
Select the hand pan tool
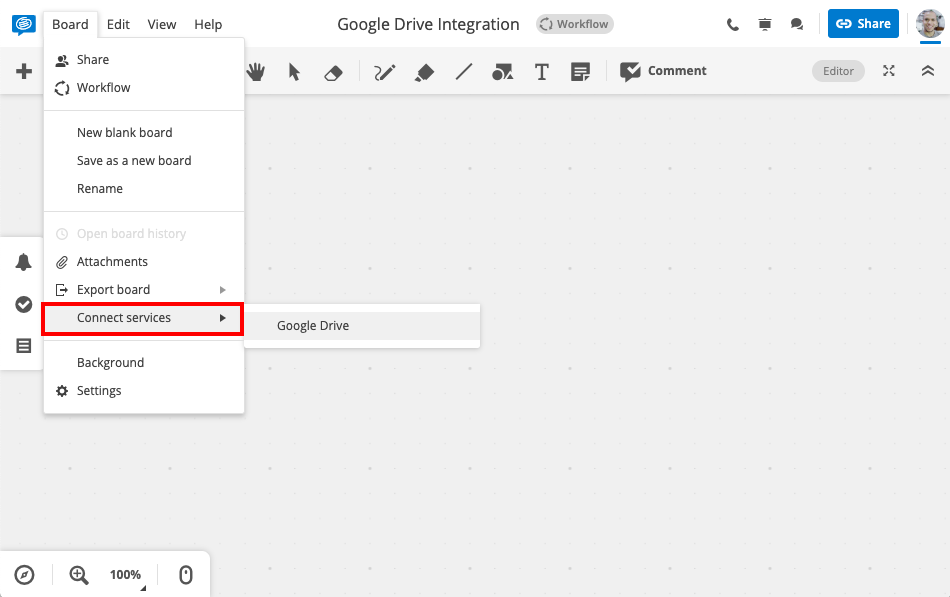[x=256, y=72]
